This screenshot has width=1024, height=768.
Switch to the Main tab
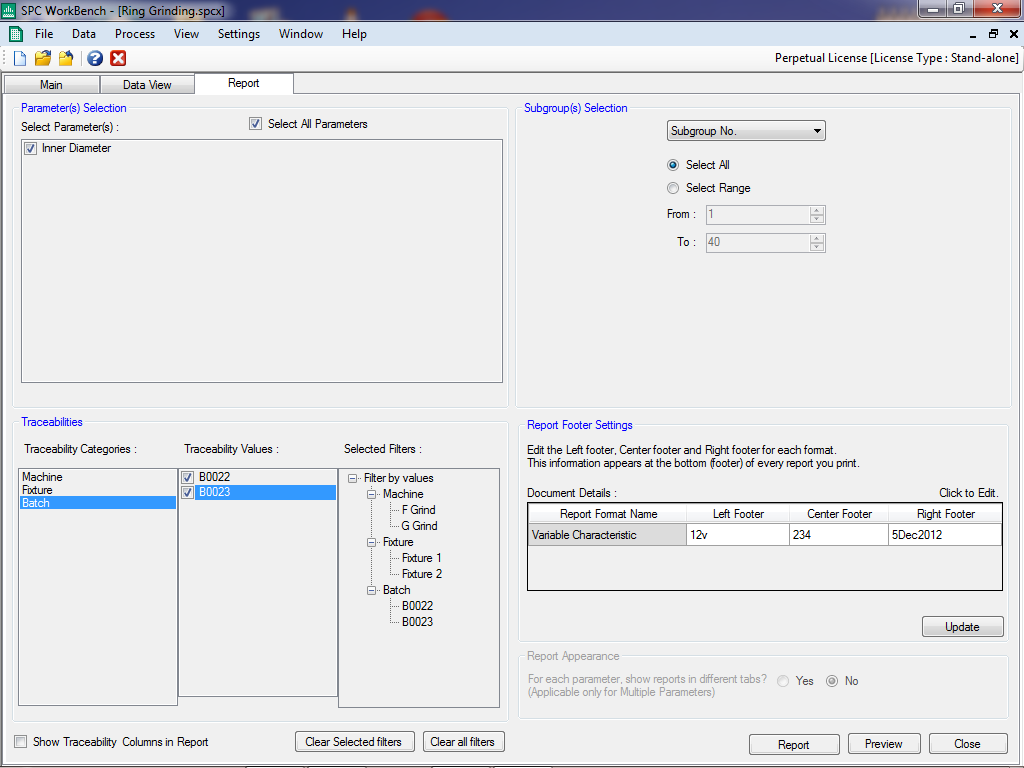[52, 85]
